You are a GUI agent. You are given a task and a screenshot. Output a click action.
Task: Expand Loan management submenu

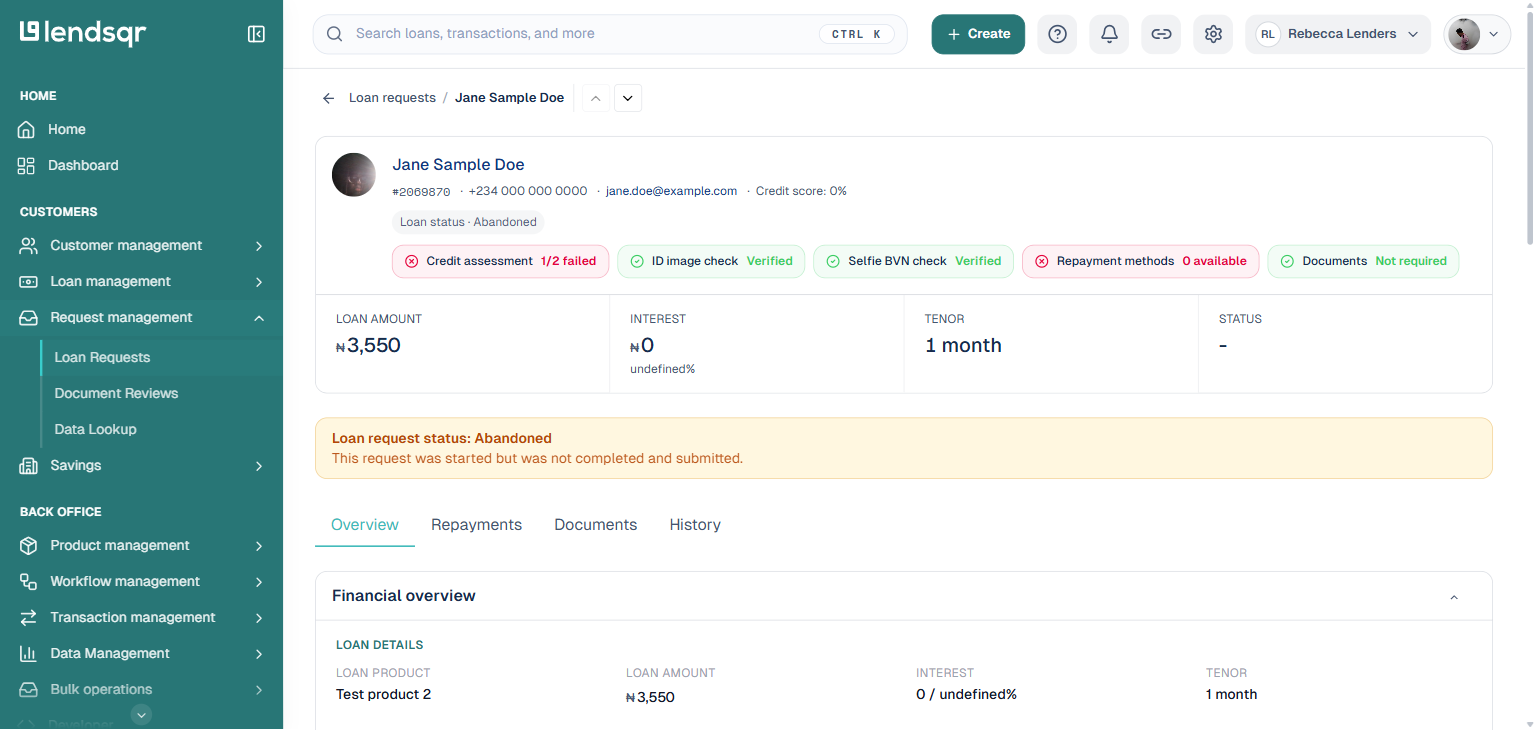(259, 282)
